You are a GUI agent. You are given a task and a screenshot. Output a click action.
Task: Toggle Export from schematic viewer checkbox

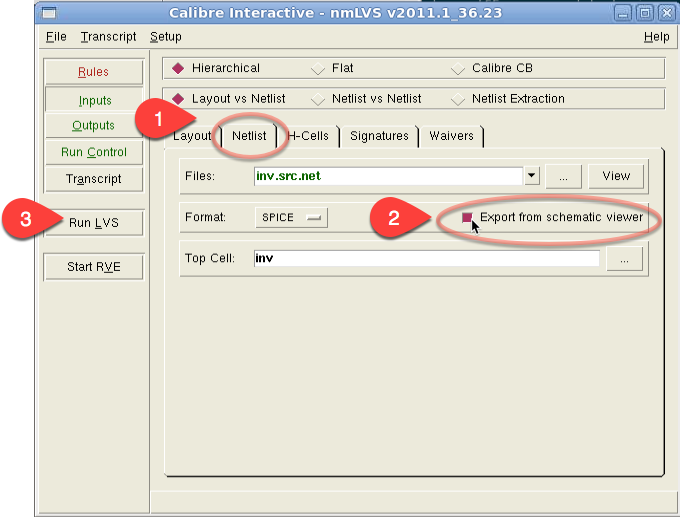click(x=467, y=217)
